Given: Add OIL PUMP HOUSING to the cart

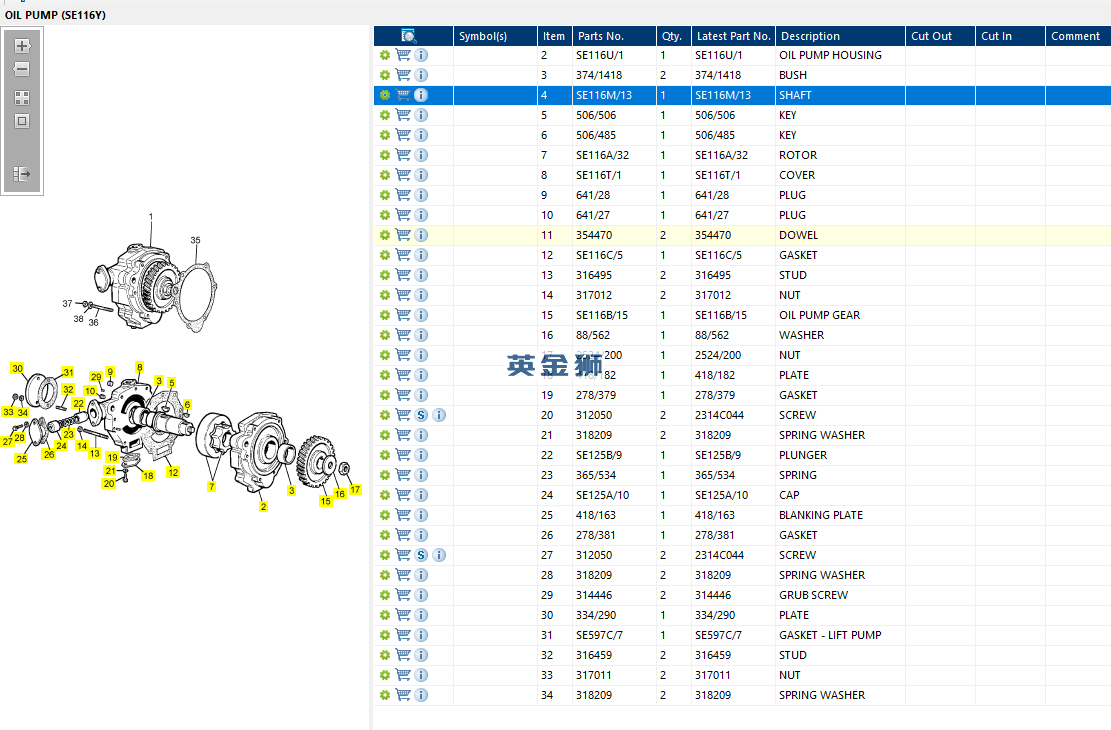Looking at the screenshot, I should [x=403, y=55].
